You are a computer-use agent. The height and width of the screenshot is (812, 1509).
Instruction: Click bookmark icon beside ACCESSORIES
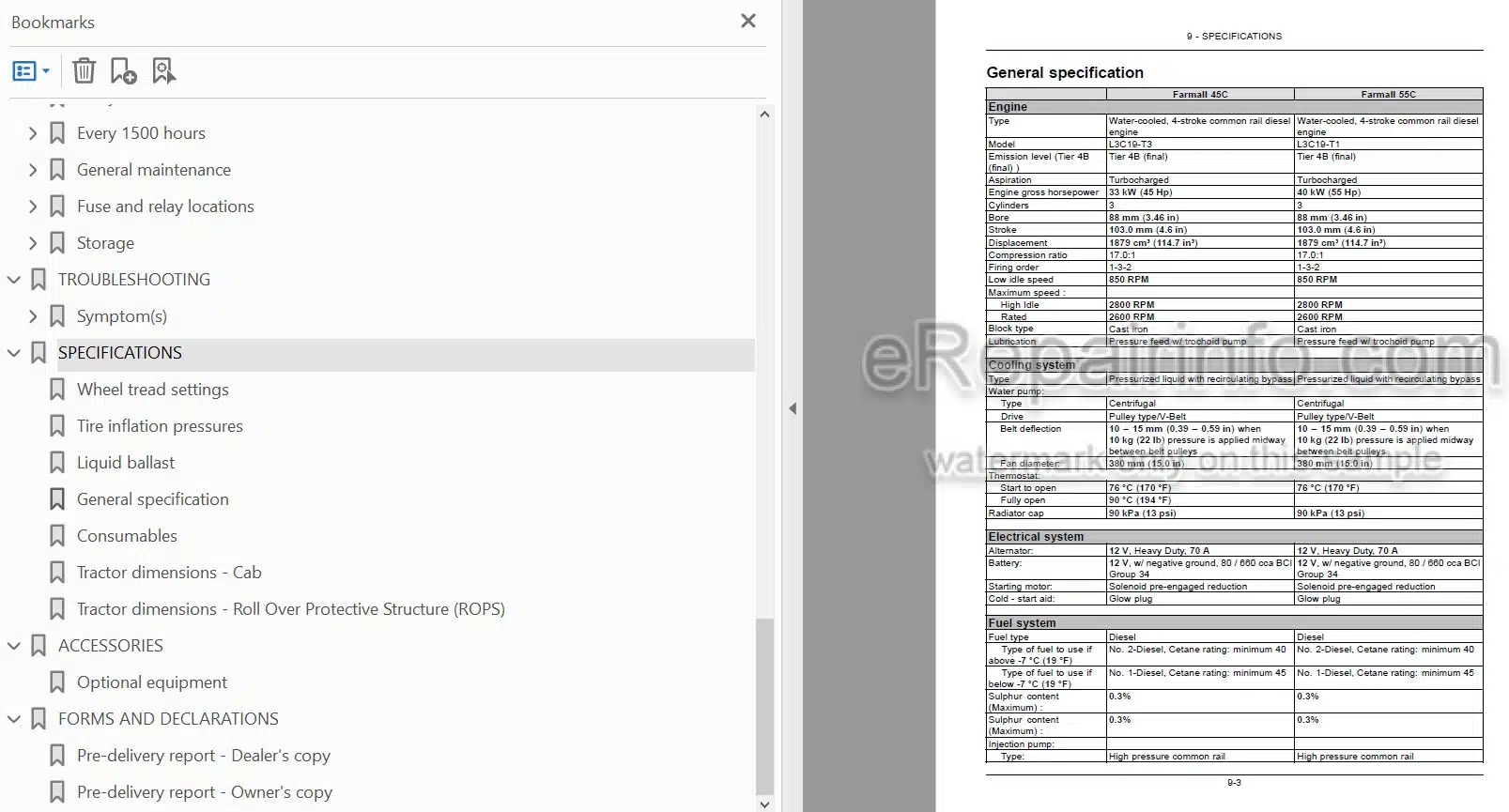point(38,646)
